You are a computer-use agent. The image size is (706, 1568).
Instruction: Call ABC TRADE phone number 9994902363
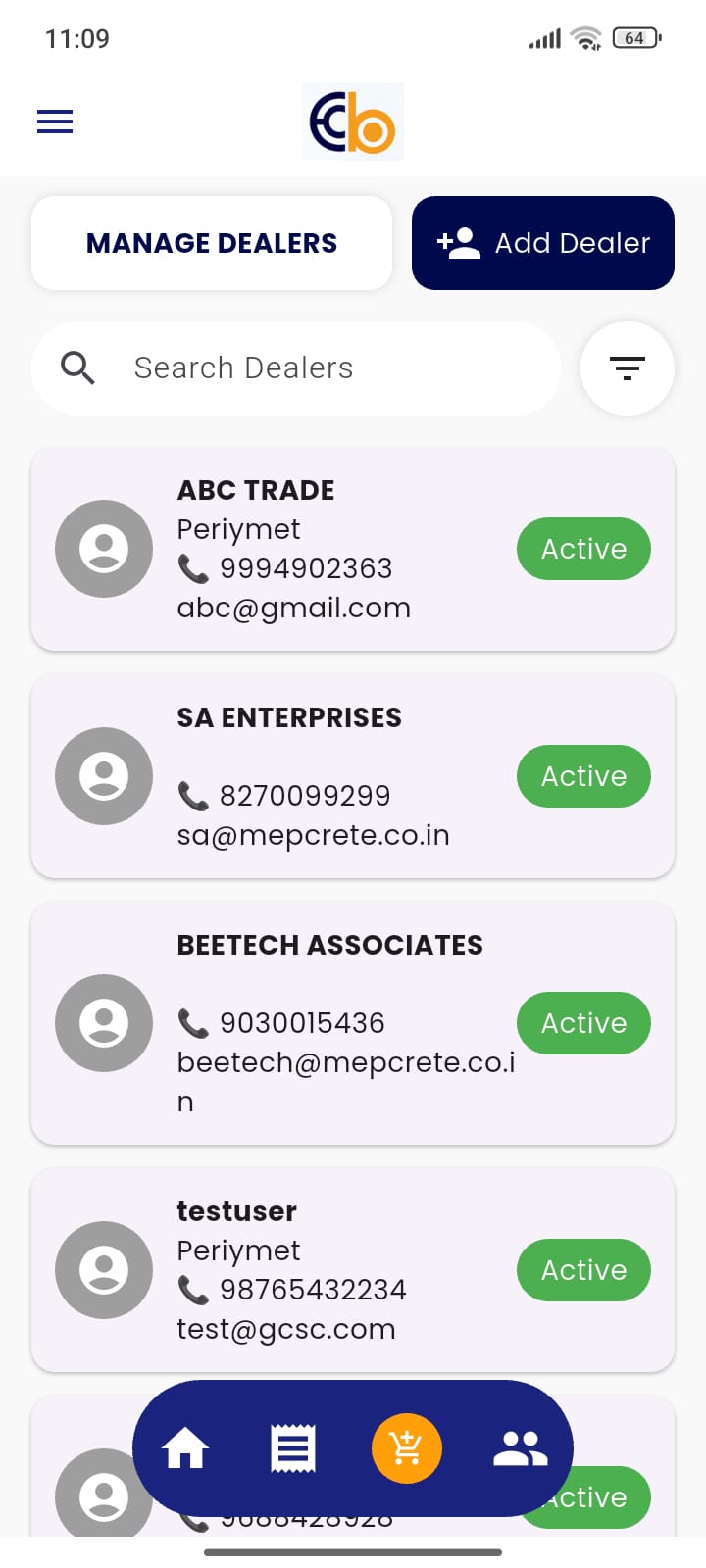305,568
